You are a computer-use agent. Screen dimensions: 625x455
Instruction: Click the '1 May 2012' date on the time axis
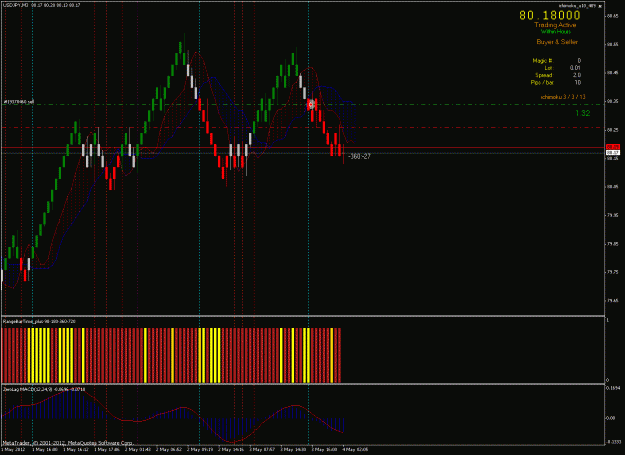pyautogui.click(x=13, y=449)
